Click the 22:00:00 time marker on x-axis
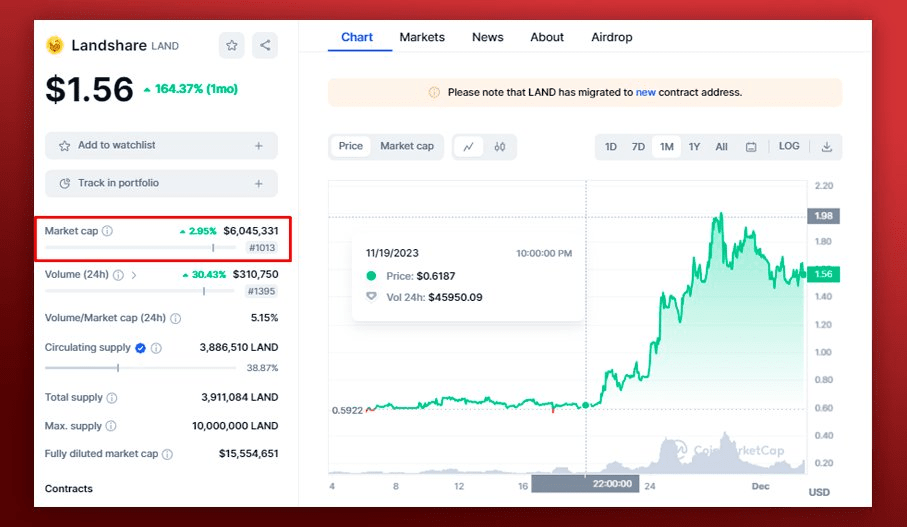The width and height of the screenshot is (907, 527). (x=585, y=484)
